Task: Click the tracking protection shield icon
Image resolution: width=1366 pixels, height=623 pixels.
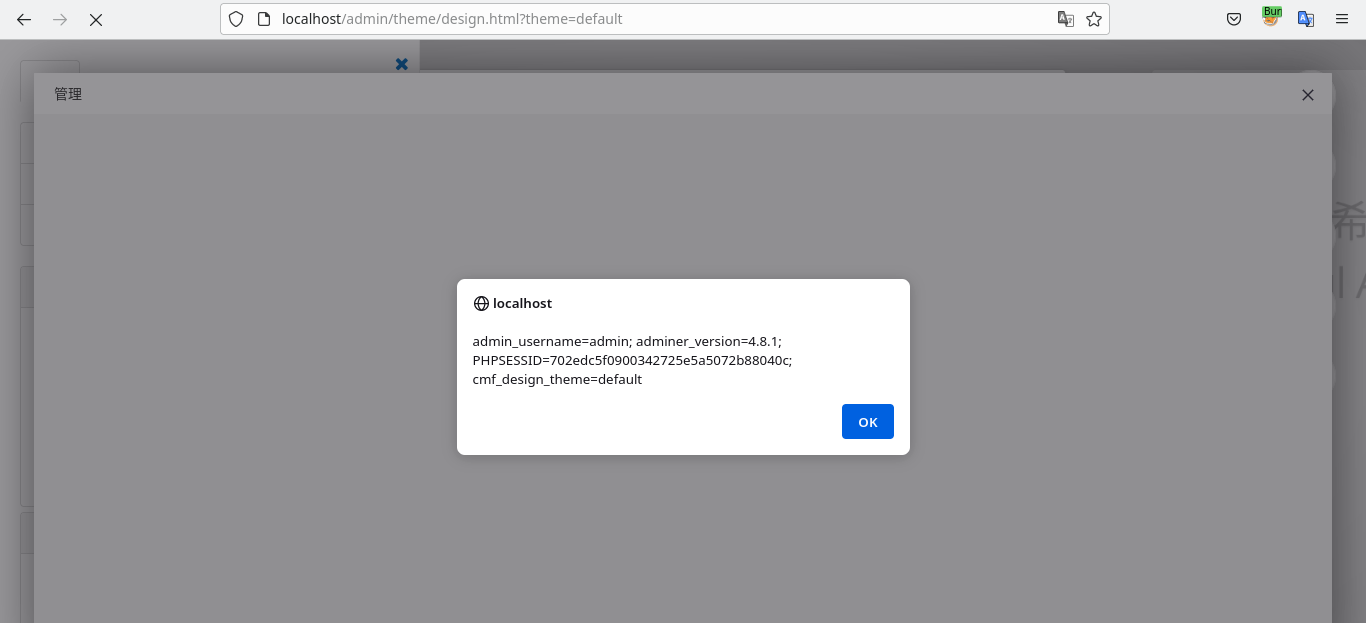Action: (x=236, y=19)
